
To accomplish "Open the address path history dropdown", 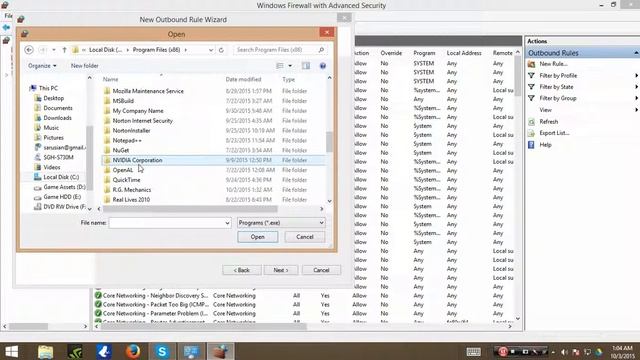I will 211,50.
